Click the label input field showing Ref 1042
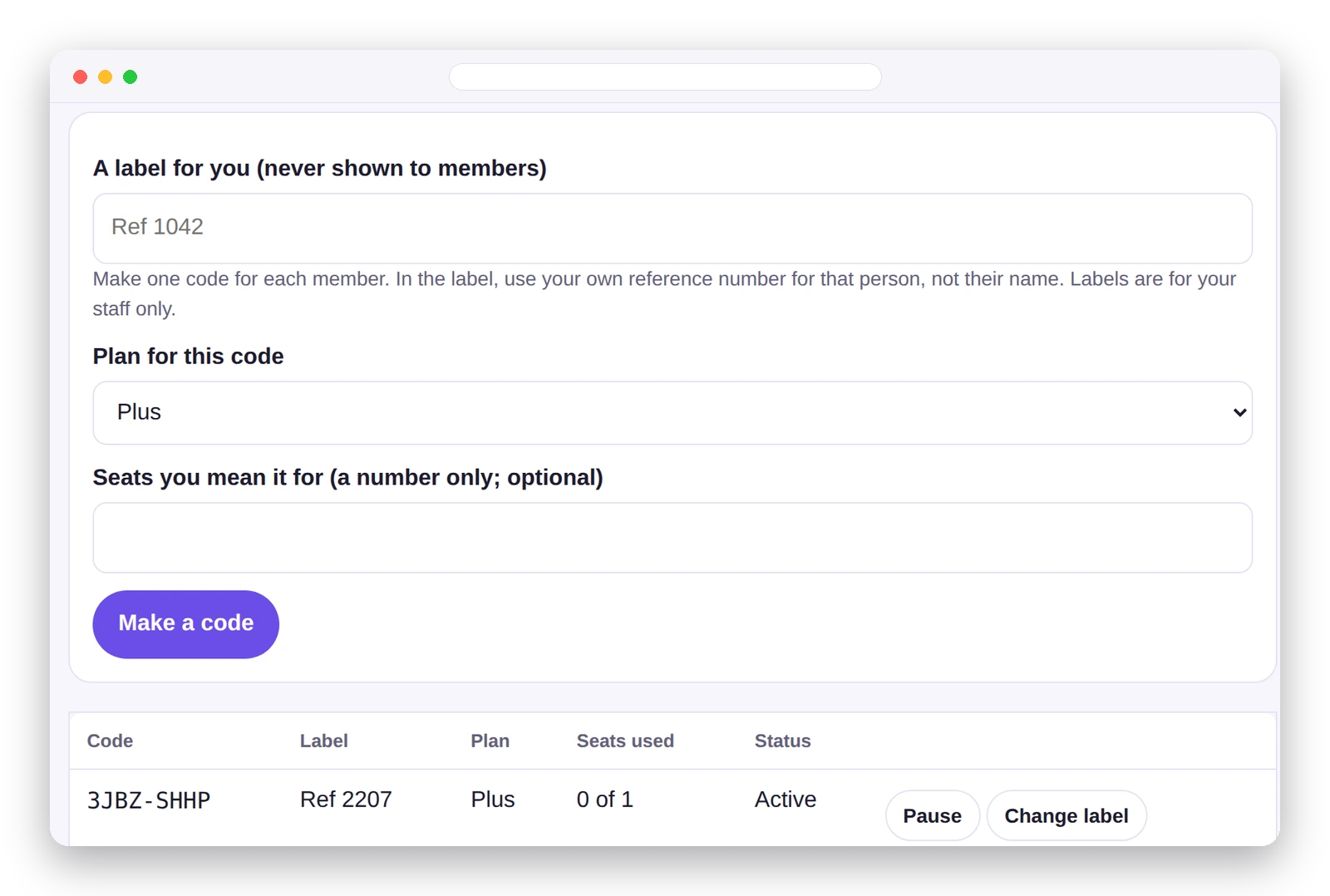 tap(672, 229)
